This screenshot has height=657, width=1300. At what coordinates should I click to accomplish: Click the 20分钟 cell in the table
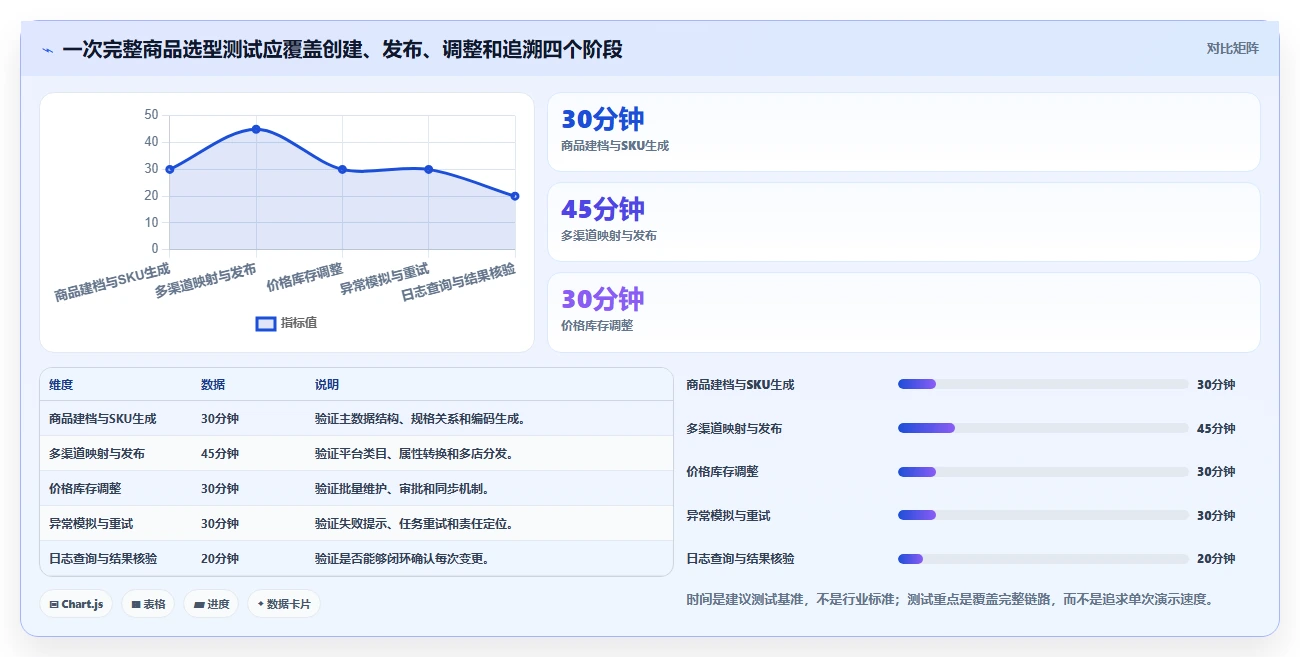(220, 559)
